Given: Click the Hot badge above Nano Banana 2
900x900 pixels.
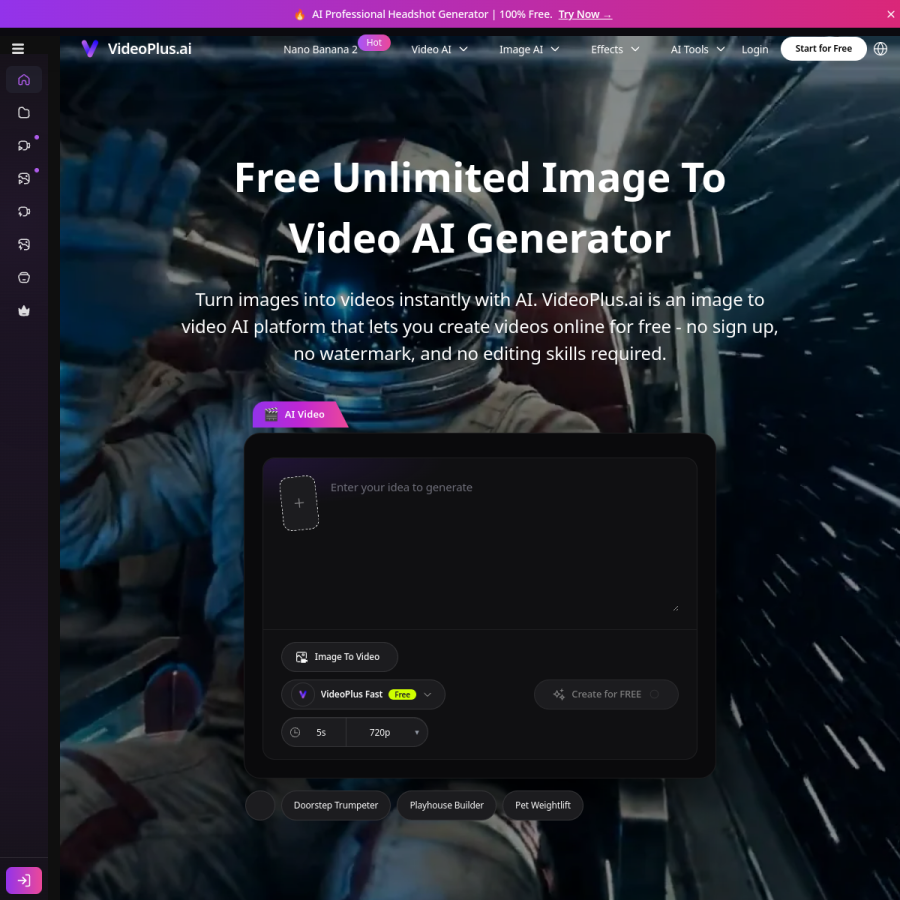Looking at the screenshot, I should (x=374, y=42).
